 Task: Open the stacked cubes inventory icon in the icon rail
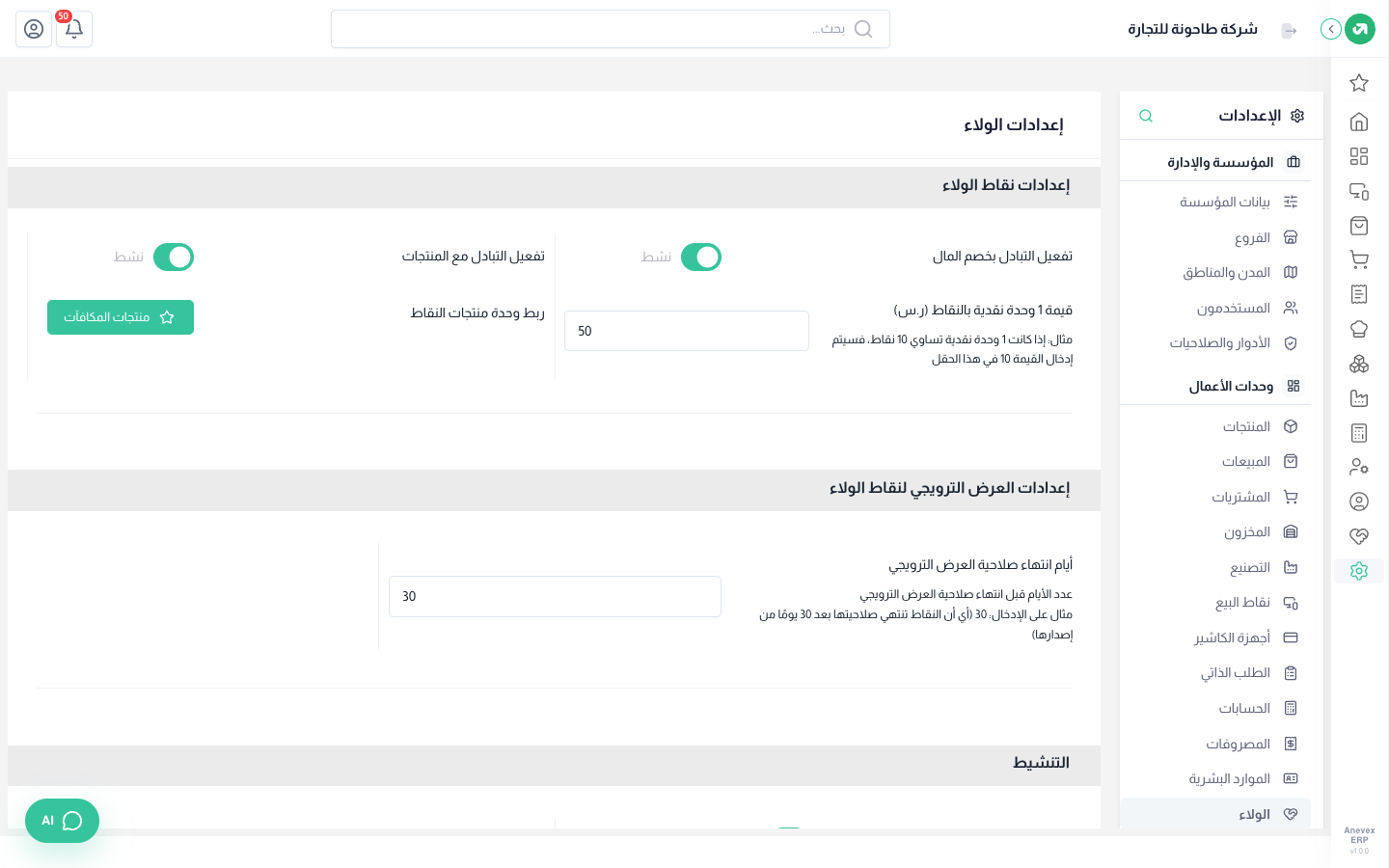(1359, 364)
